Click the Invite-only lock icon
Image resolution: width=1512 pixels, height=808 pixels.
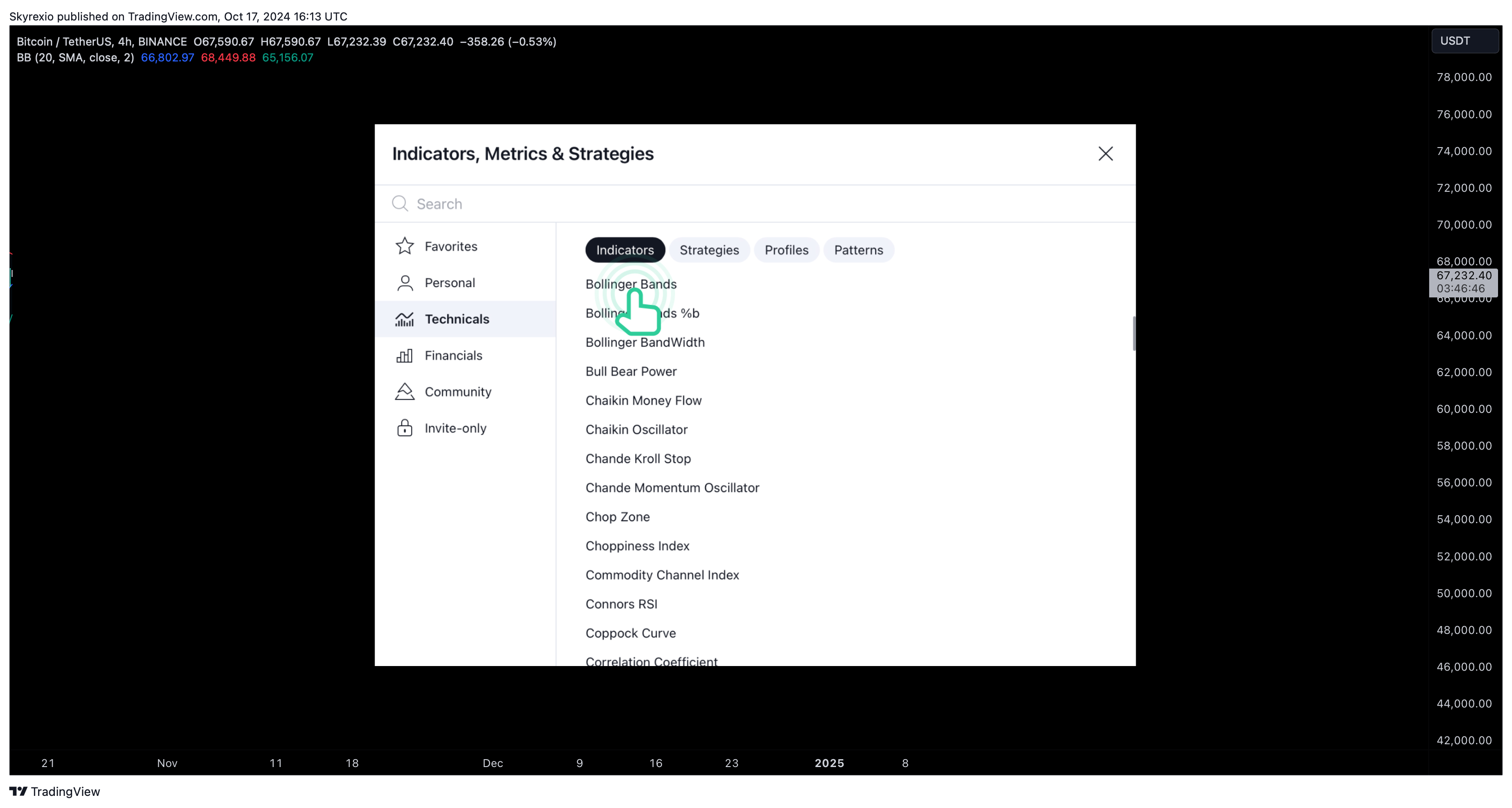coord(404,428)
